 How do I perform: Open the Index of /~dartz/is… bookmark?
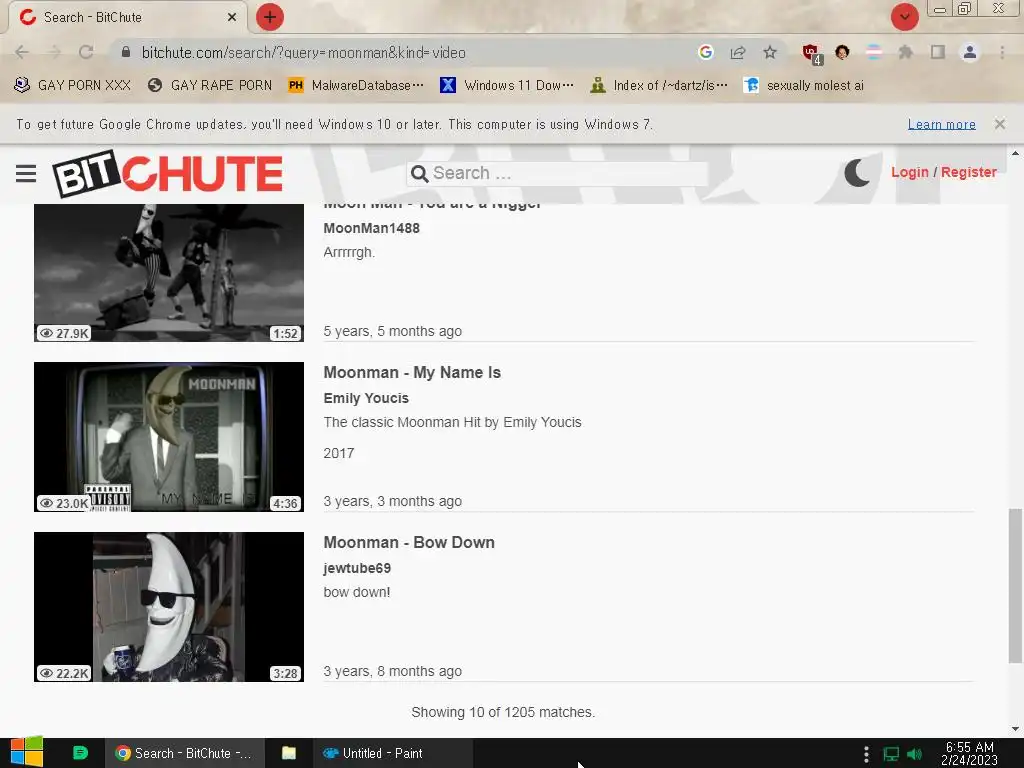[x=658, y=85]
